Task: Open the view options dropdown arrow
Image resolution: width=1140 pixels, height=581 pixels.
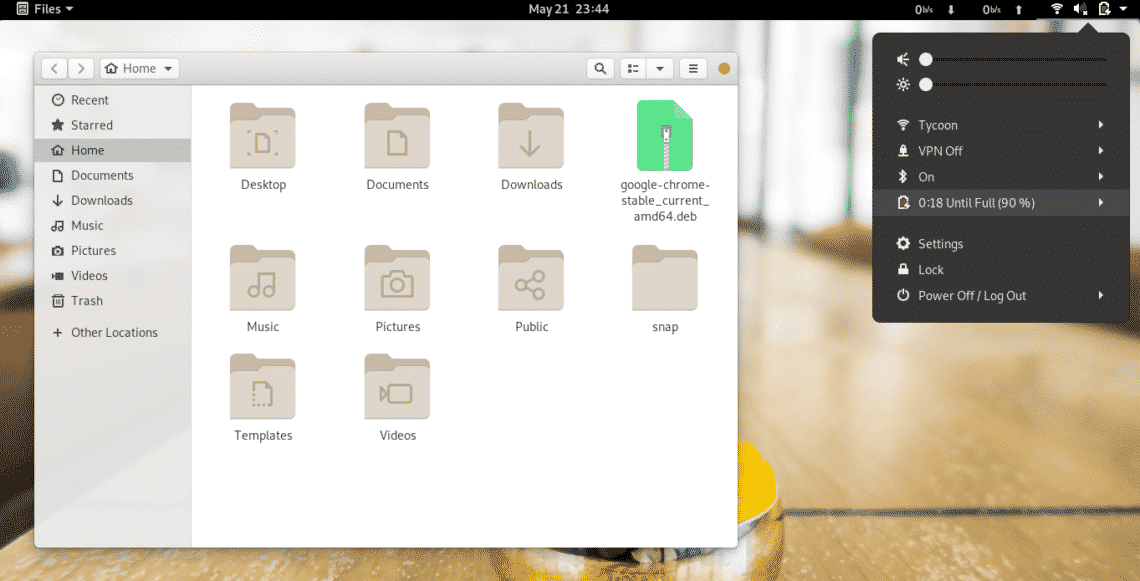Action: coord(659,68)
